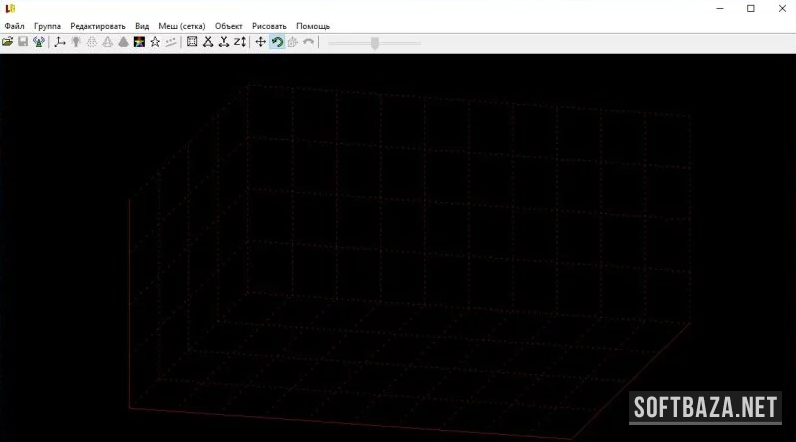796x442 pixels.
Task: Open the Файл menu
Action: (x=14, y=25)
